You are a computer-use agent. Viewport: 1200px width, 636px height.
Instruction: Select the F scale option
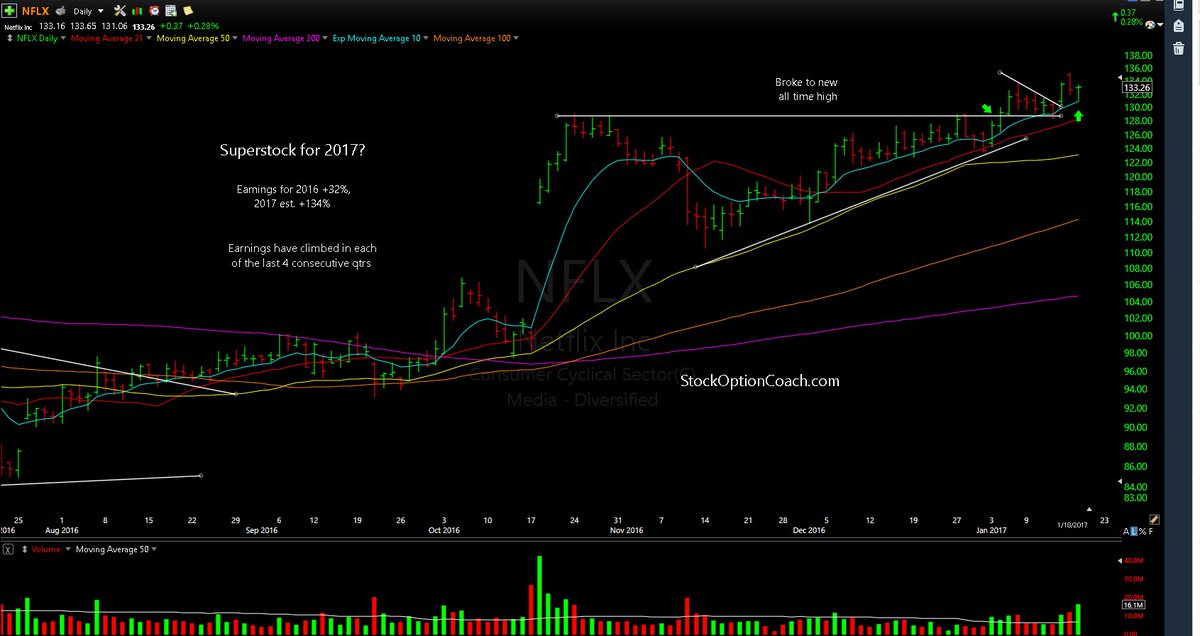tap(1151, 532)
